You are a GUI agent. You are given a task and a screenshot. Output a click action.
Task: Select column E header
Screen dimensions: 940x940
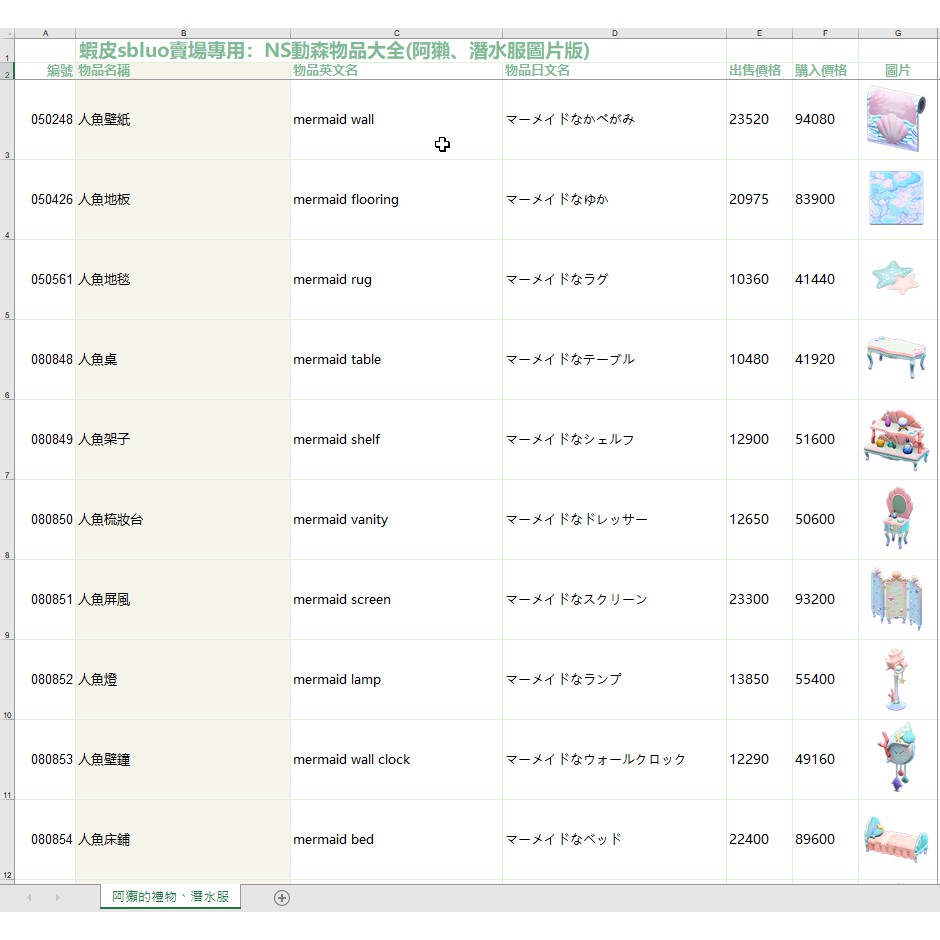click(760, 34)
